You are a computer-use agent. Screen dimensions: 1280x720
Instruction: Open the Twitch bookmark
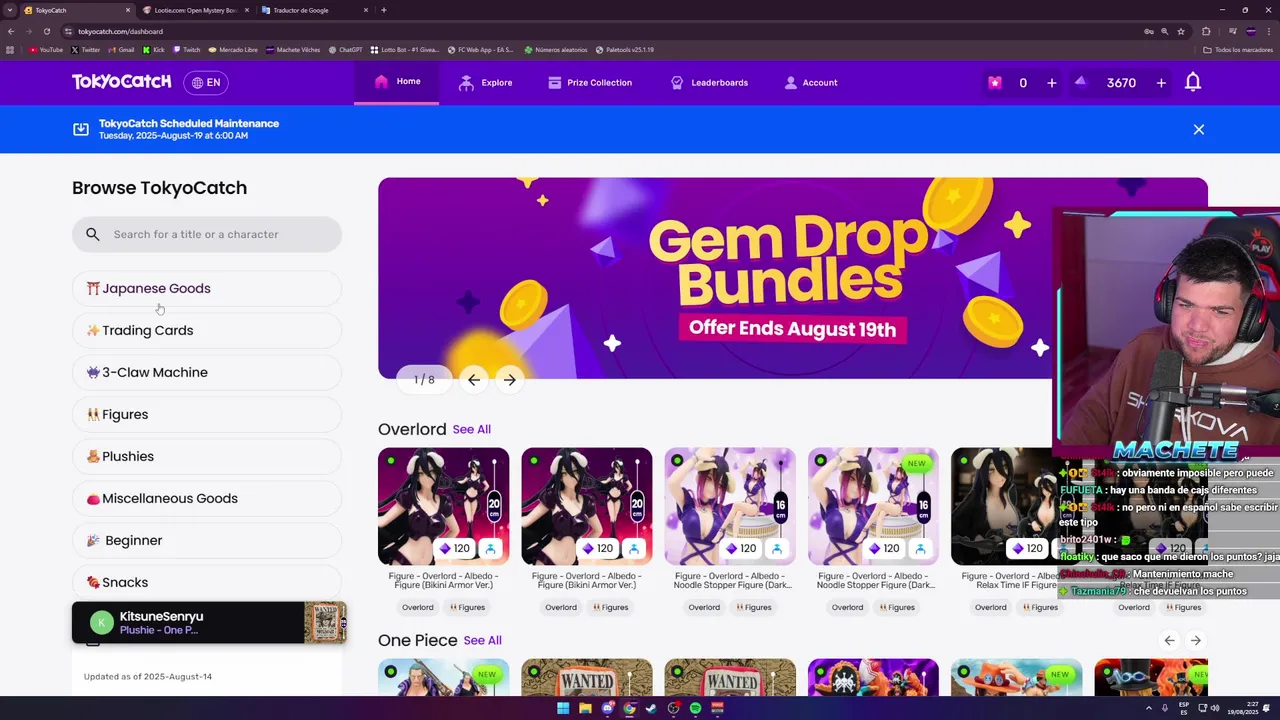pos(186,49)
